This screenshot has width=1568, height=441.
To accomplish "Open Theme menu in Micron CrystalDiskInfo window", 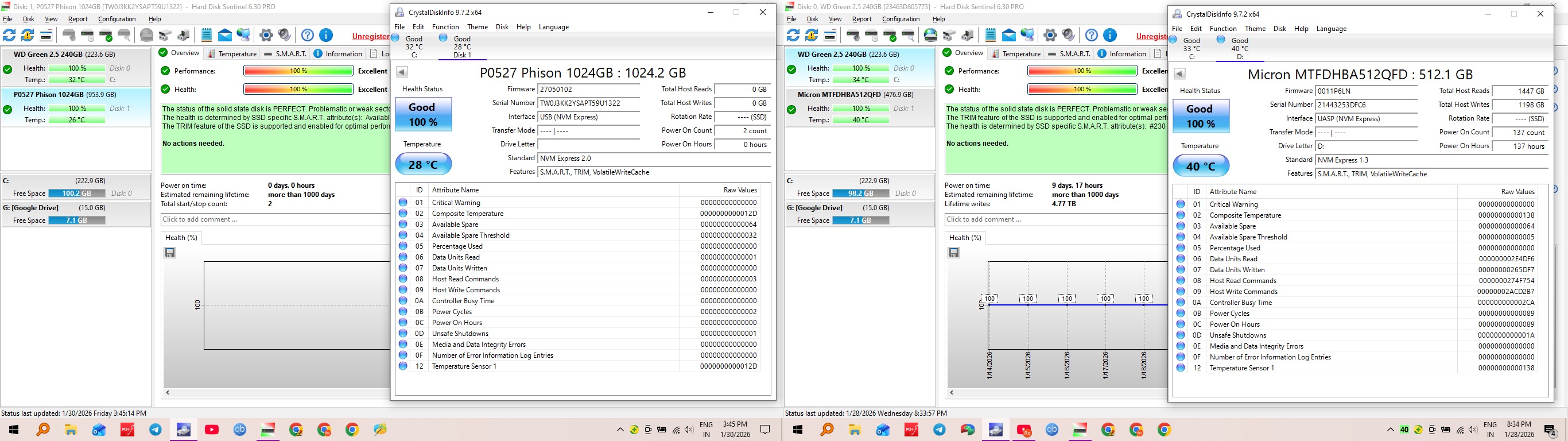I will coord(1255,29).
